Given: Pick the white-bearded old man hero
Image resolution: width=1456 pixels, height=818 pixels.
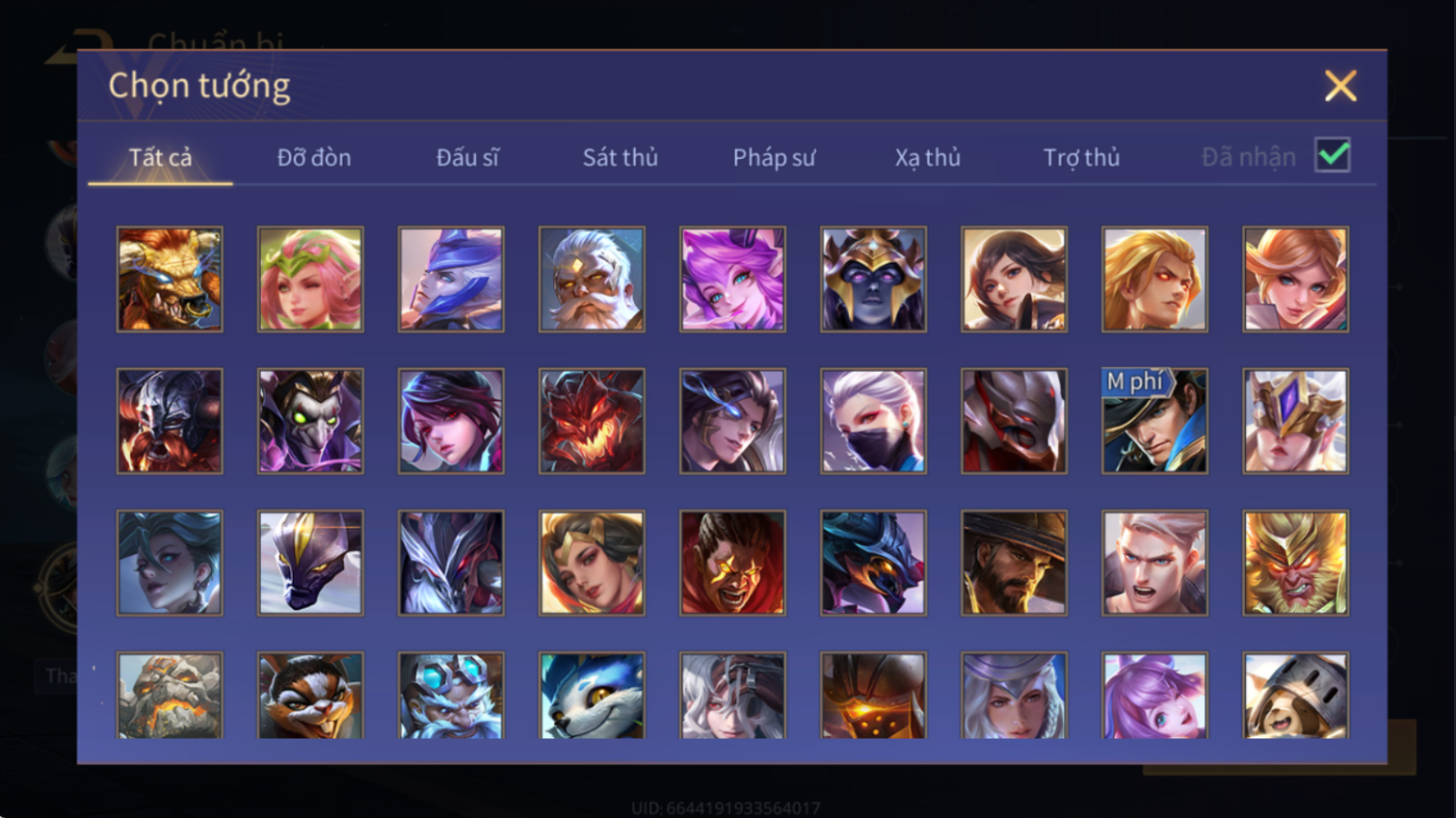Looking at the screenshot, I should coord(592,279).
